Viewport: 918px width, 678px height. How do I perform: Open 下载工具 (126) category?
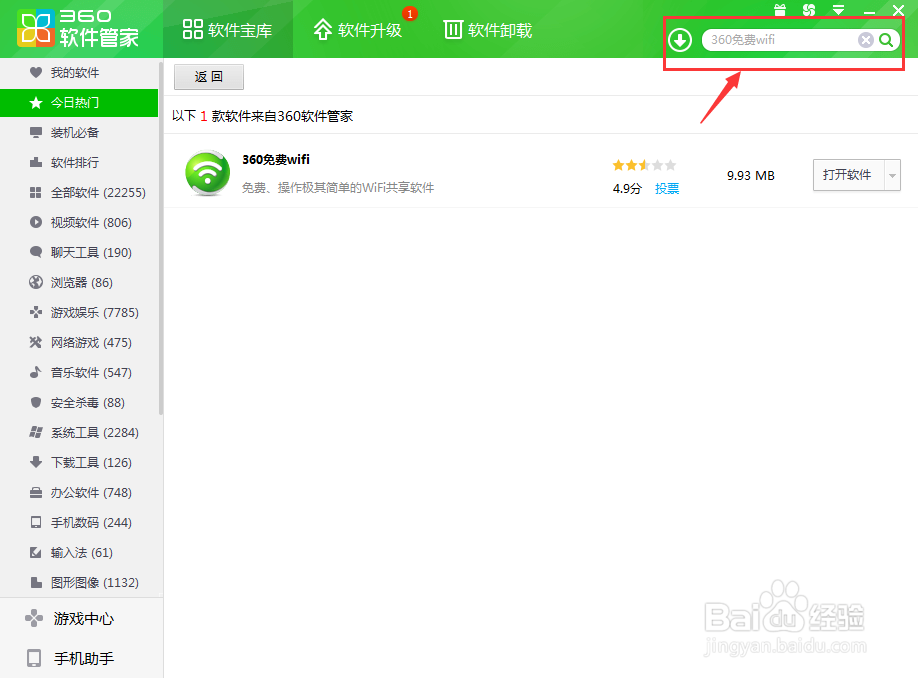coord(79,463)
